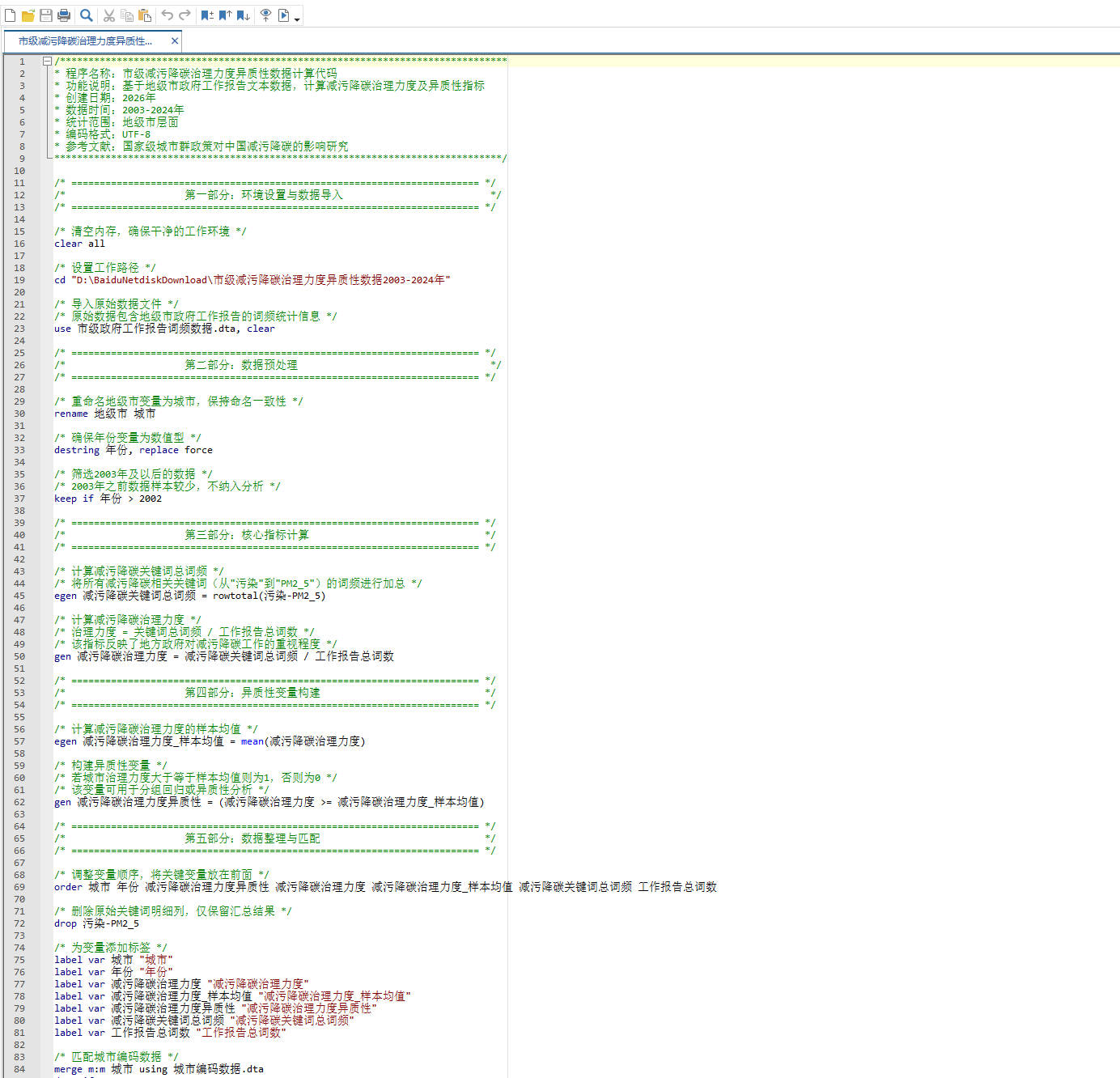Redo the last edit
Image resolution: width=1120 pixels, height=1078 pixels.
pyautogui.click(x=185, y=15)
